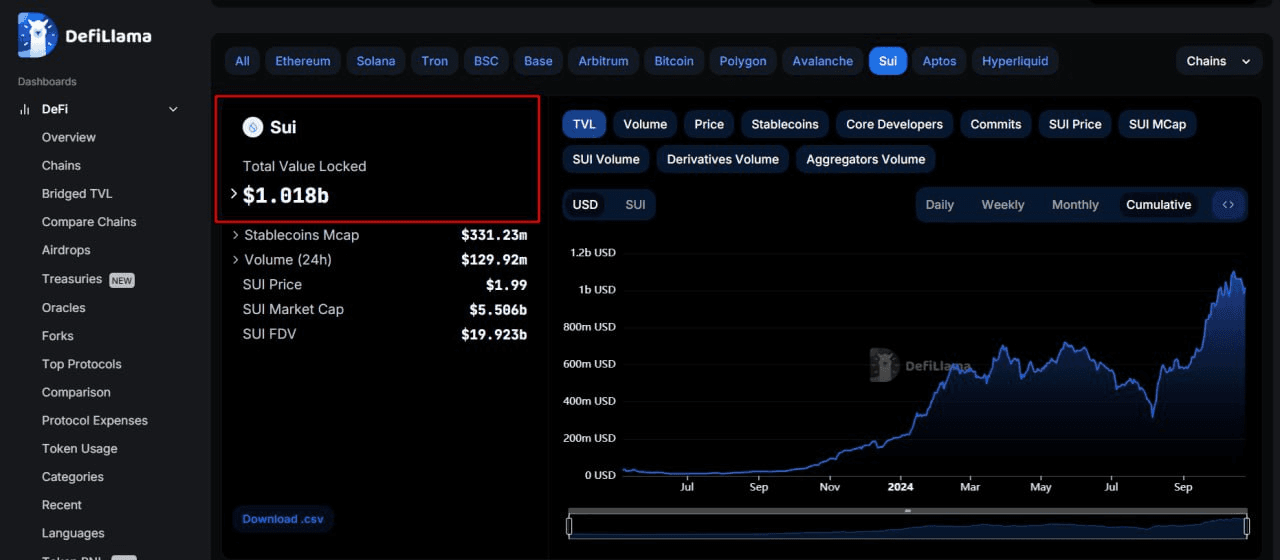Open Token Usage page
The image size is (1280, 560).
point(80,448)
